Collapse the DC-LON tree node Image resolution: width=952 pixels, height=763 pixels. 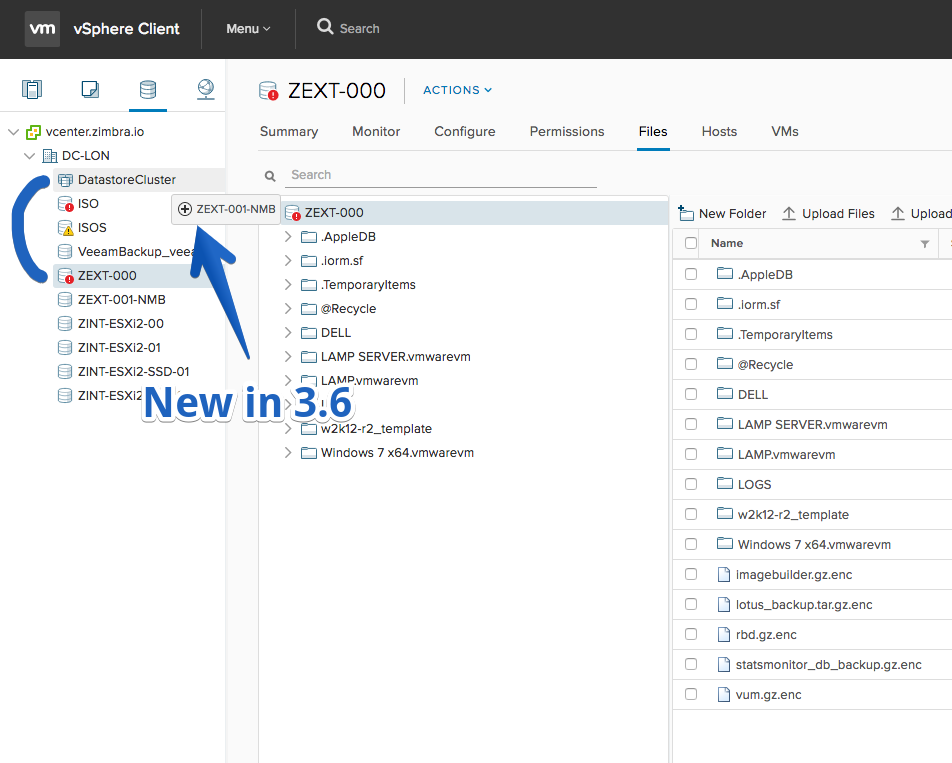29,156
